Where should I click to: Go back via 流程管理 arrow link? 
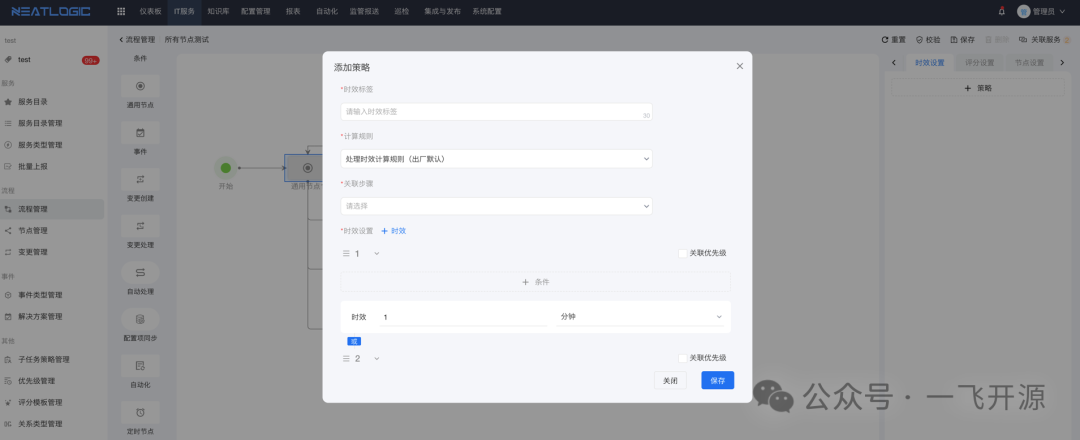tap(137, 40)
